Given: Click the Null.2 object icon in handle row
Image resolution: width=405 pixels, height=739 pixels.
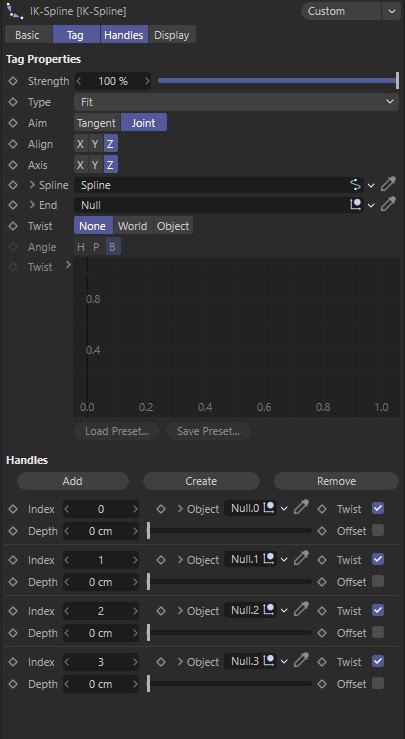Looking at the screenshot, I should pyautogui.click(x=269, y=610).
